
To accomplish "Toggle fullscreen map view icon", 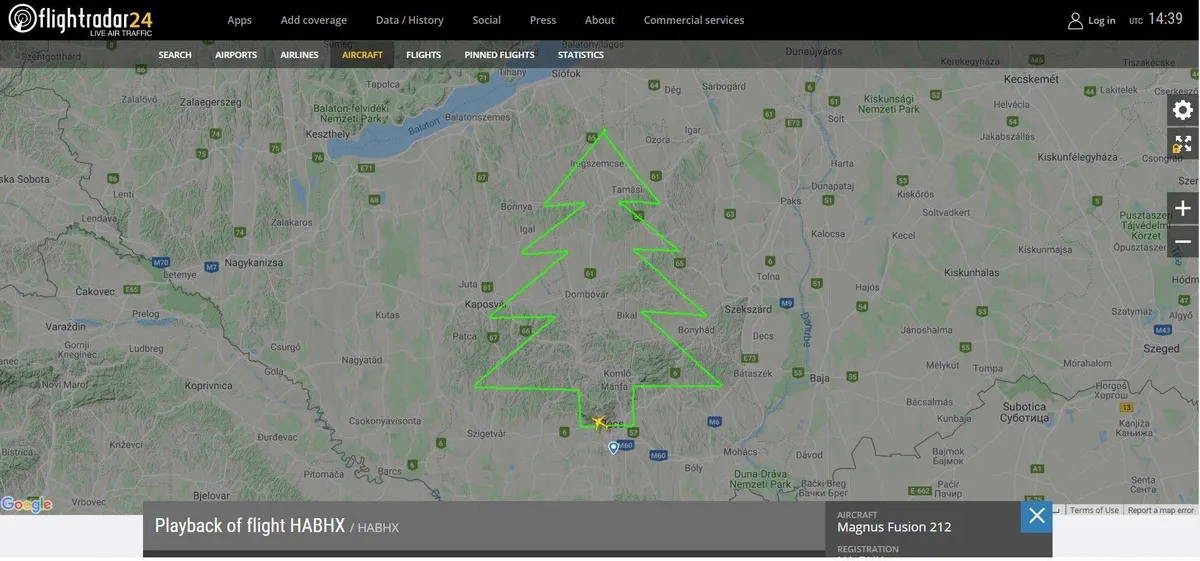I will click(1182, 144).
